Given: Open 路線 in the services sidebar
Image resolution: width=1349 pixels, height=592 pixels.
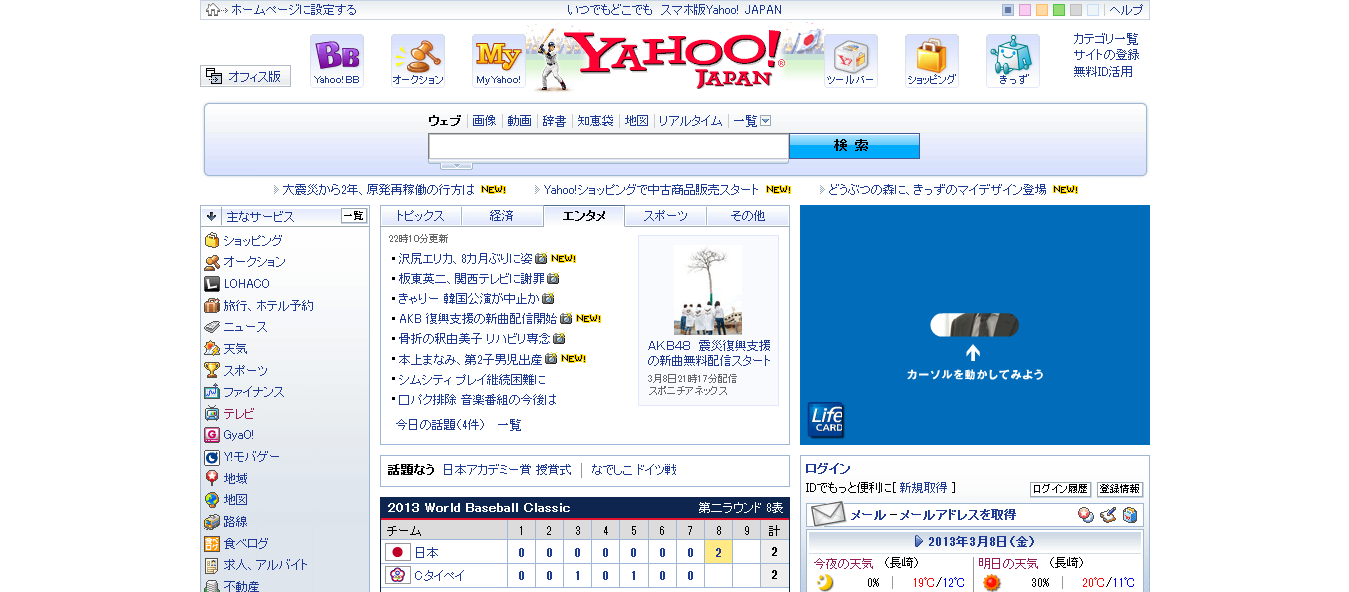Looking at the screenshot, I should [x=235, y=521].
